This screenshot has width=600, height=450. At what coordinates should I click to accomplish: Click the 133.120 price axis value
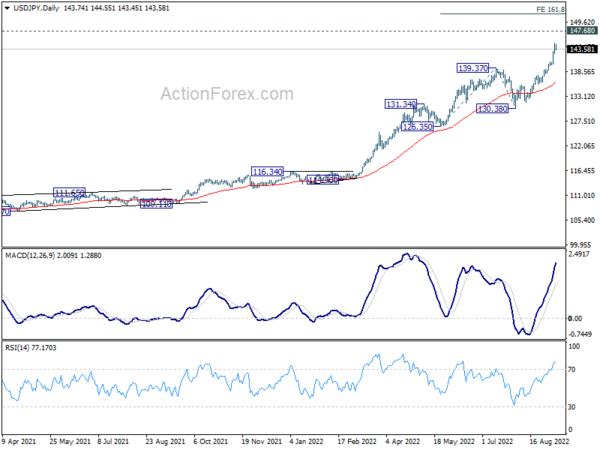pyautogui.click(x=582, y=96)
